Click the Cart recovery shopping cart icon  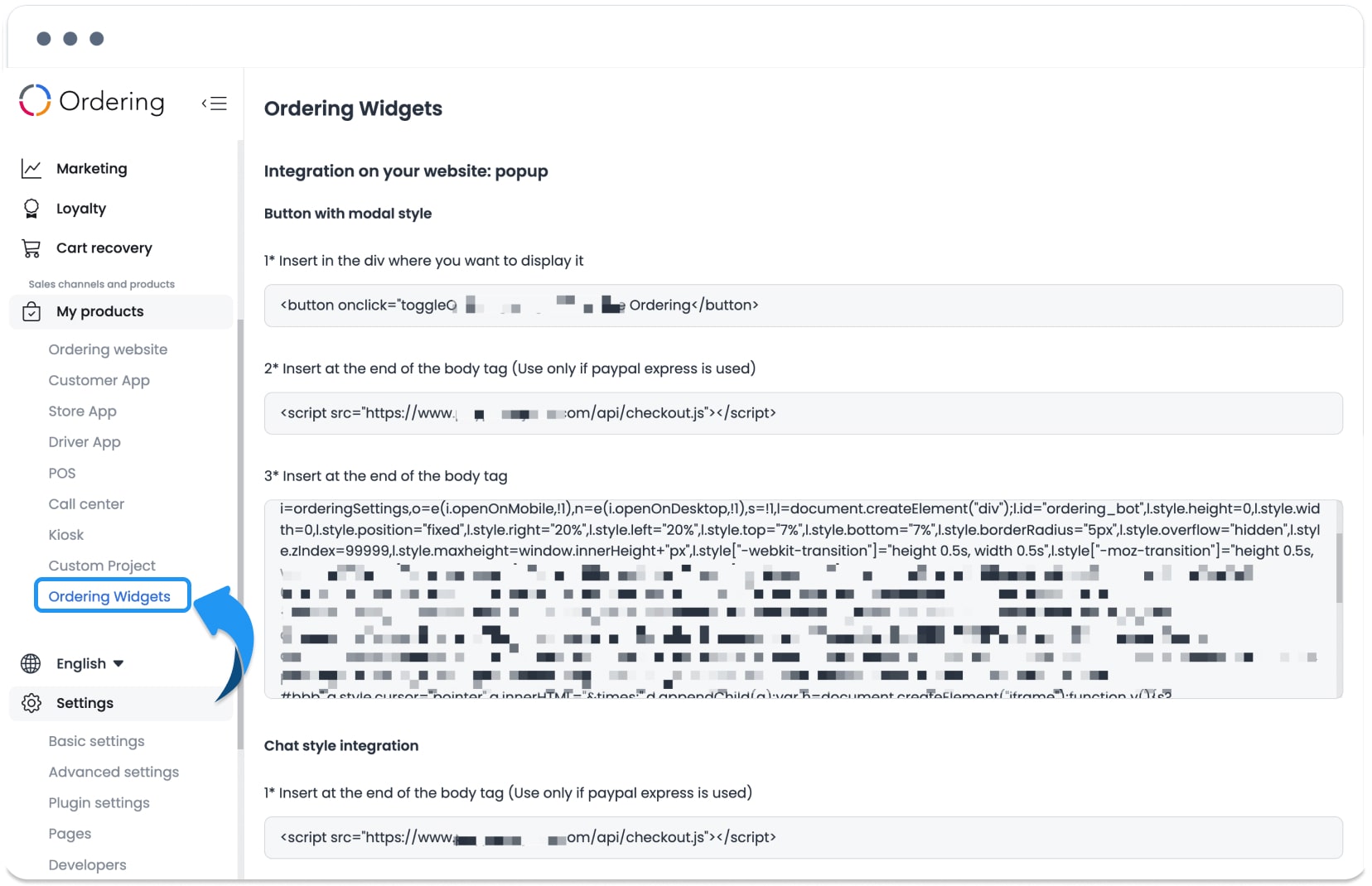pyautogui.click(x=31, y=248)
